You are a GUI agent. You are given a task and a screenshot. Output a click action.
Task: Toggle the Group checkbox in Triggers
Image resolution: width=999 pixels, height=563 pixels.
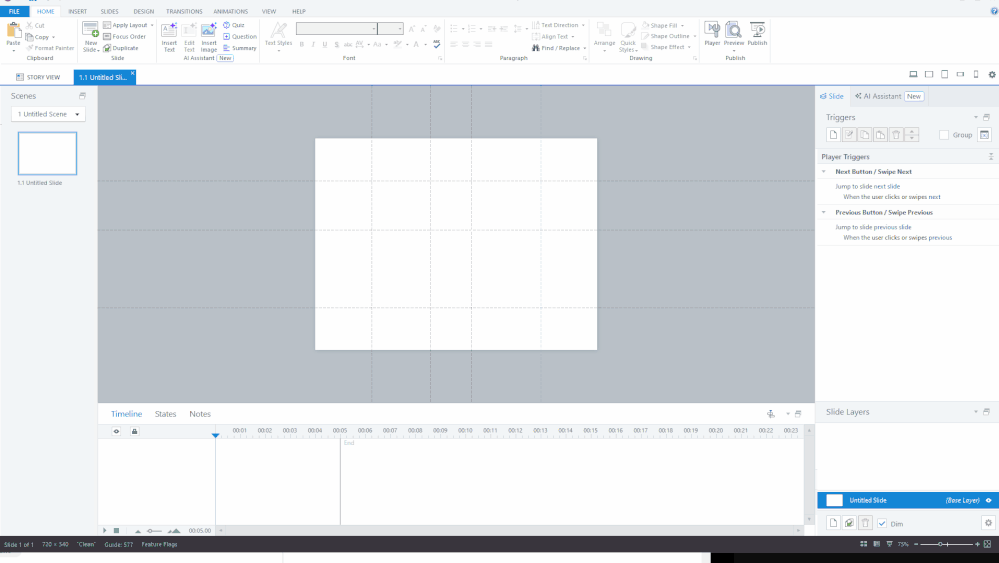944,135
